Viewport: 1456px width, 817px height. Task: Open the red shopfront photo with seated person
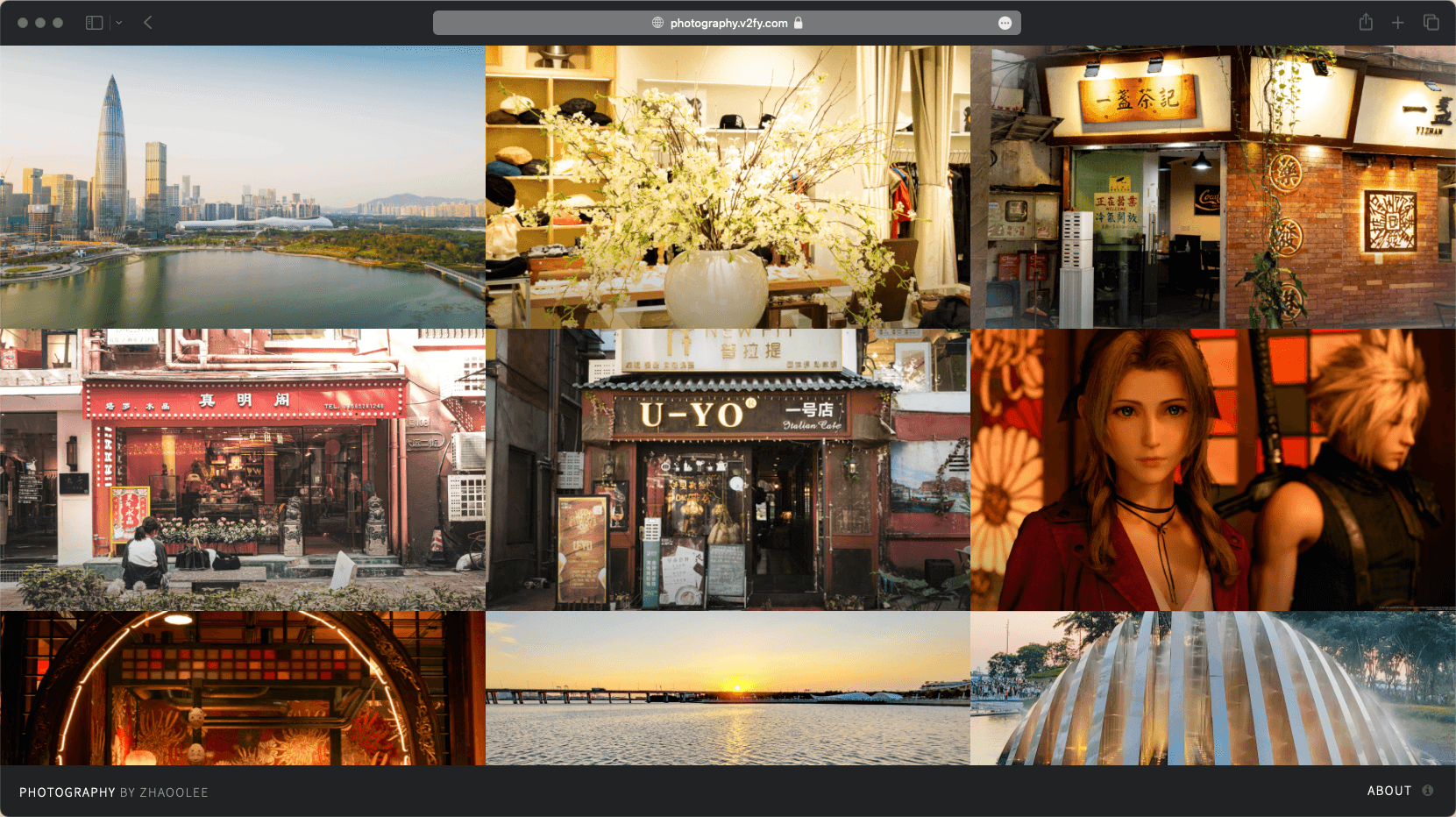(242, 470)
